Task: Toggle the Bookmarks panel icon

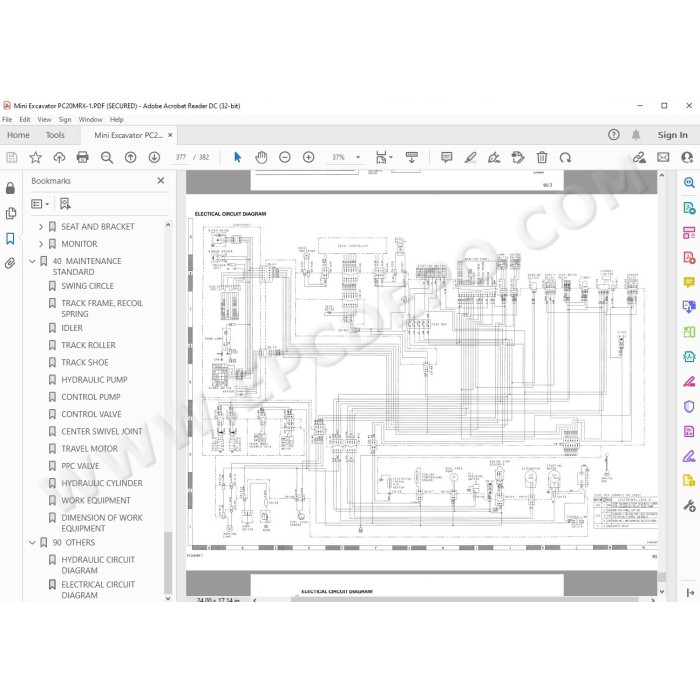Action: click(x=10, y=238)
